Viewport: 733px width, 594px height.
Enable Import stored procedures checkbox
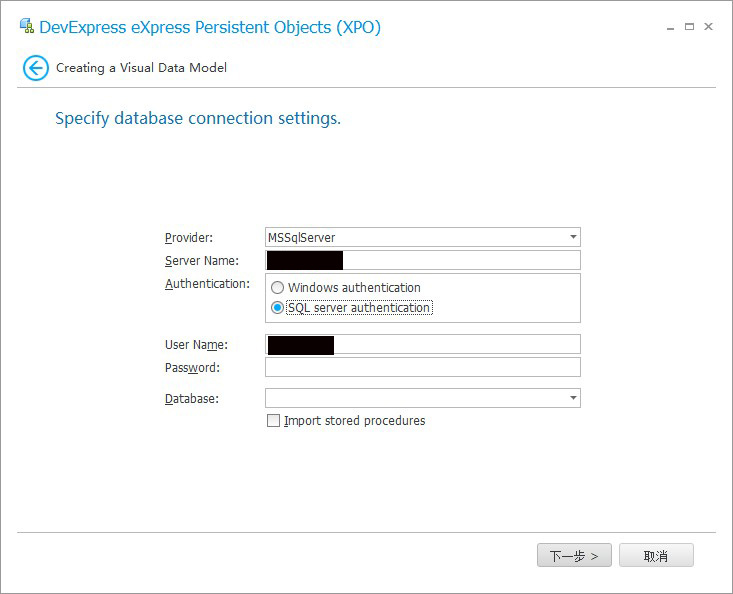point(274,421)
